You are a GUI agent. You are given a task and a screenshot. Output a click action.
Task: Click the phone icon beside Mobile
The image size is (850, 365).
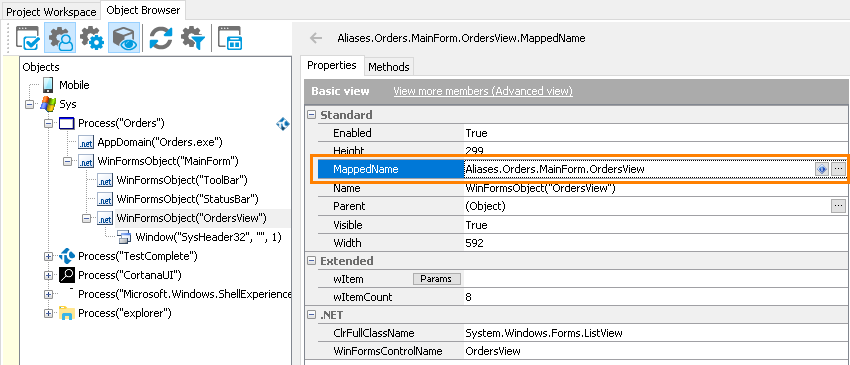[x=48, y=85]
